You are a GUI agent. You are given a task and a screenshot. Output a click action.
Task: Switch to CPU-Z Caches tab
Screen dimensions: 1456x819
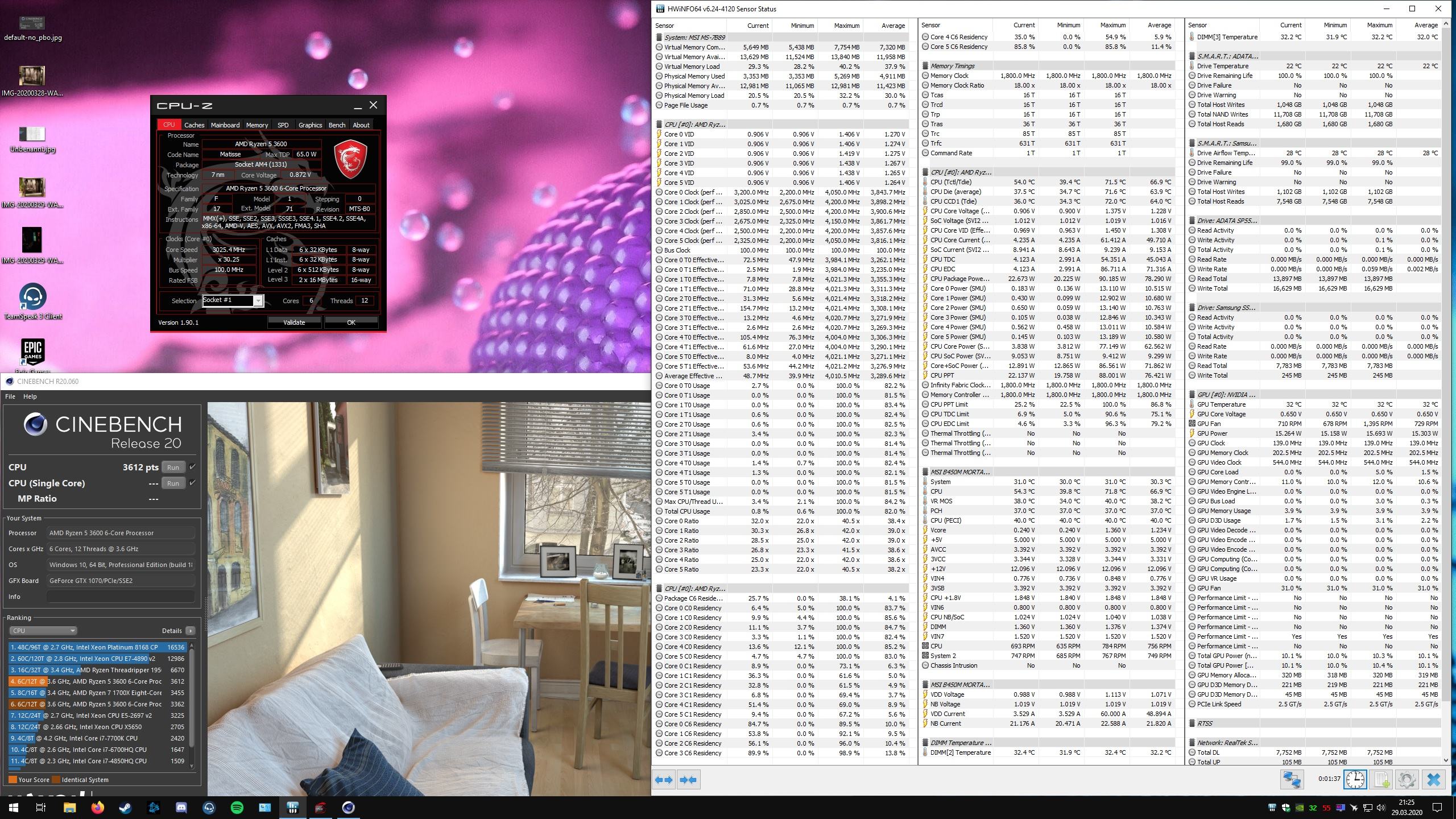(x=194, y=125)
